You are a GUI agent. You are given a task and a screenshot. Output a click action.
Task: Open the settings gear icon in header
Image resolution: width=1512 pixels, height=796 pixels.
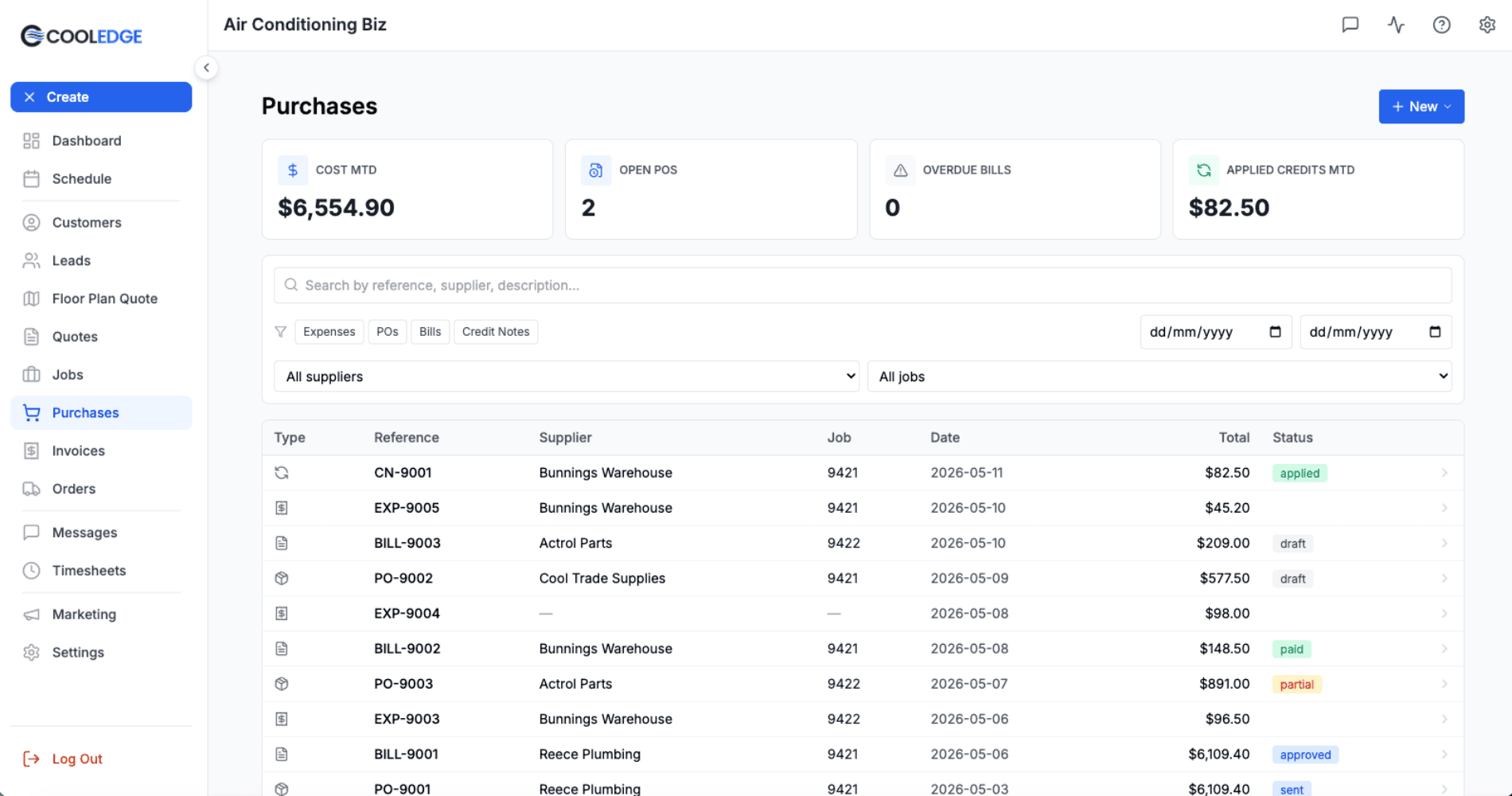pyautogui.click(x=1487, y=25)
